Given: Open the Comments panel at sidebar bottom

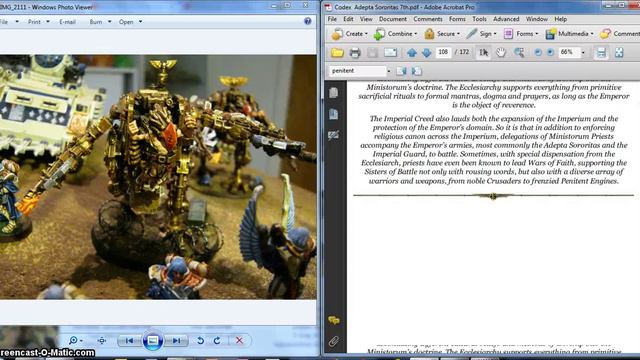Looking at the screenshot, I should [333, 320].
